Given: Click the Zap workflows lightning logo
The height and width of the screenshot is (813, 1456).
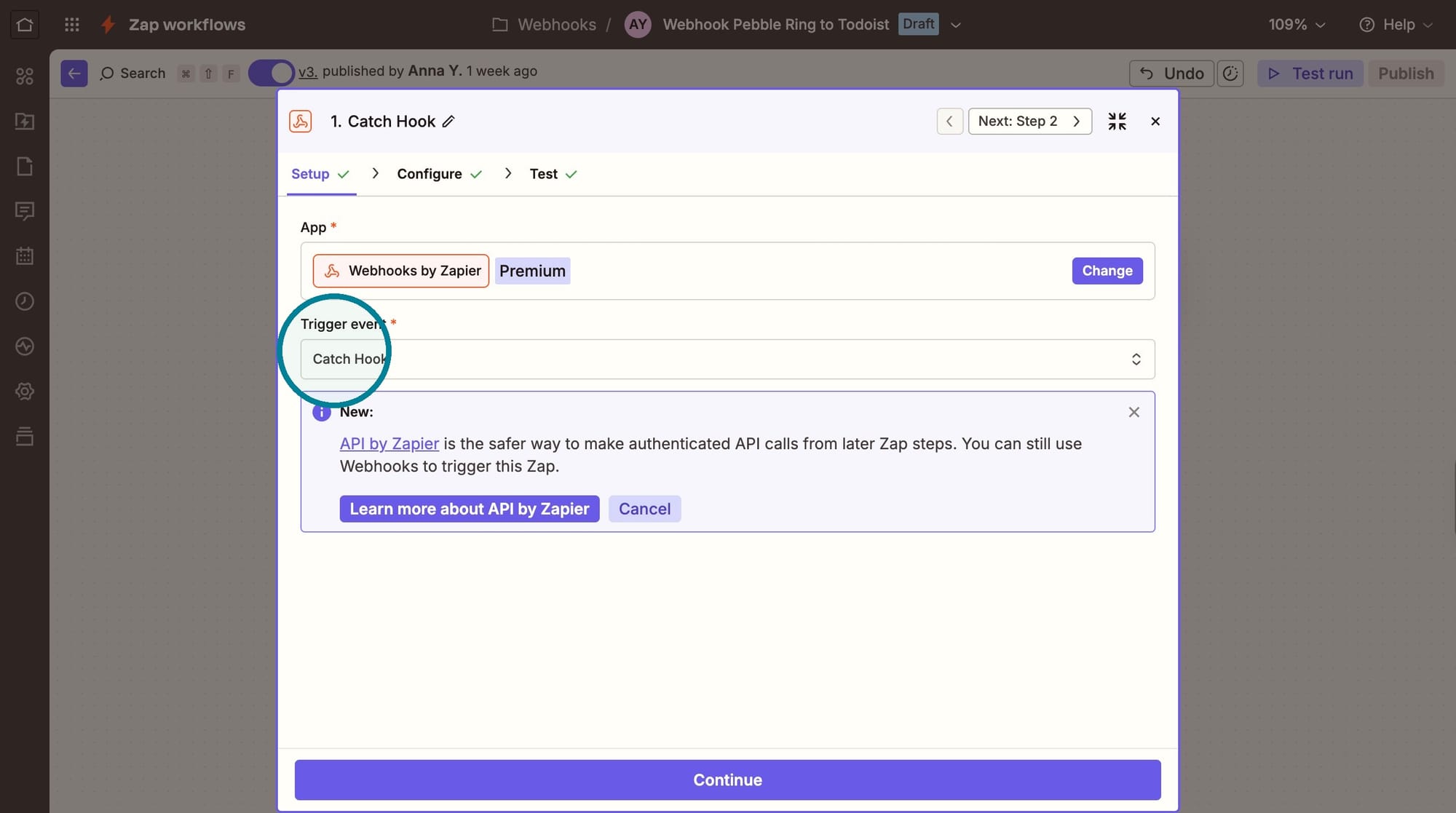Looking at the screenshot, I should [x=108, y=25].
